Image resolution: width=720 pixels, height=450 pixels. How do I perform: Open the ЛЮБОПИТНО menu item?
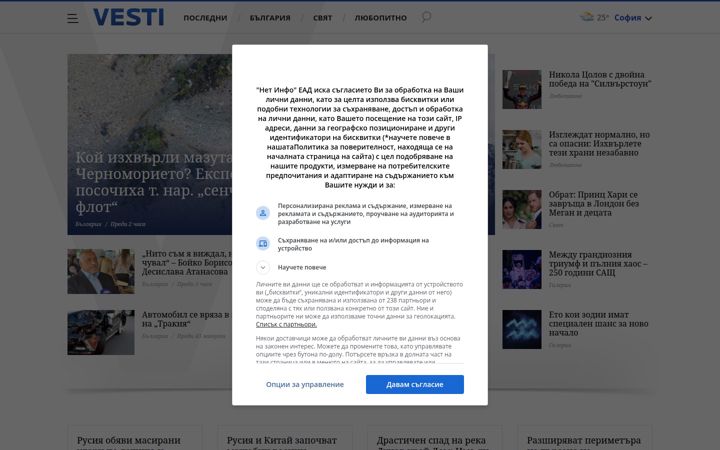pyautogui.click(x=381, y=18)
